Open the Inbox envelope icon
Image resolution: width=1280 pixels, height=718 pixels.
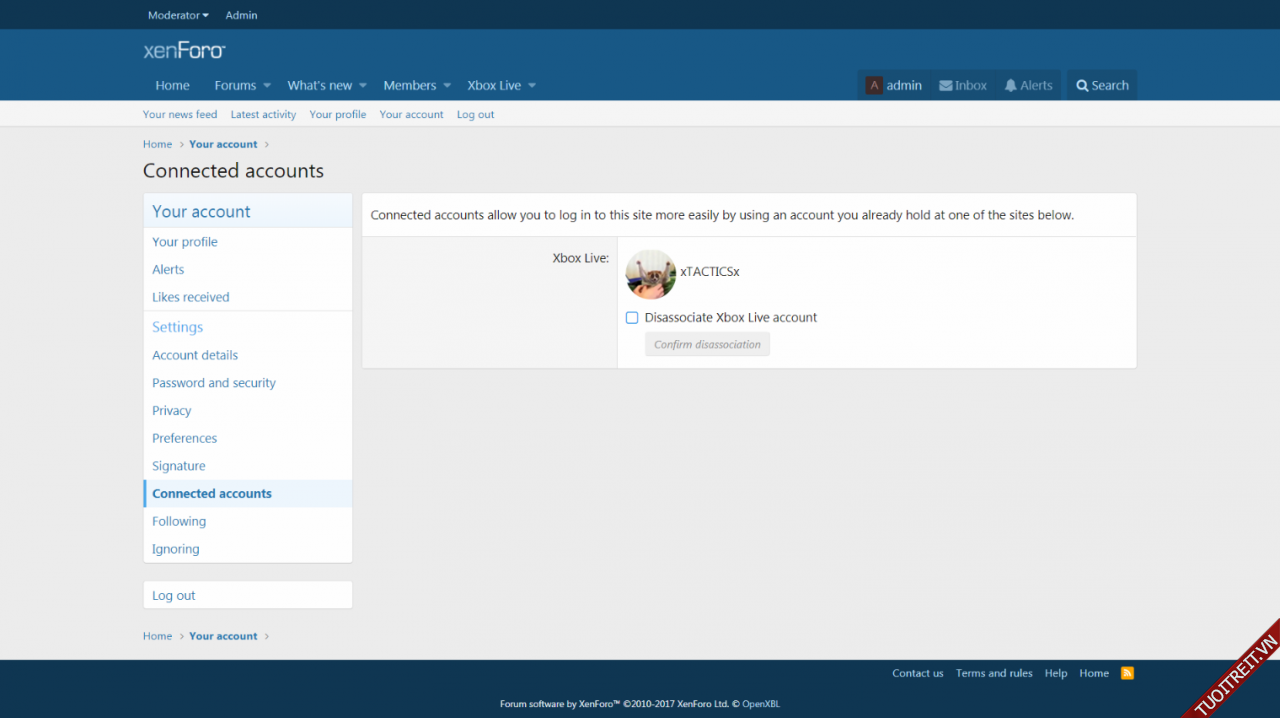pyautogui.click(x=945, y=86)
